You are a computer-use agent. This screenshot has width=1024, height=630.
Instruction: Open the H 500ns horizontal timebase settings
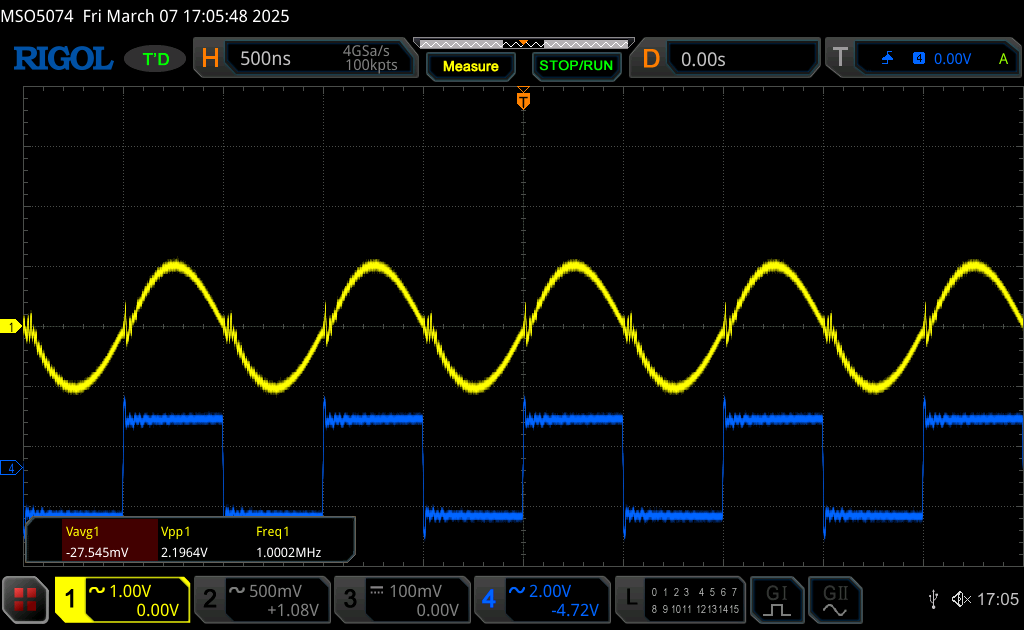click(x=305, y=59)
